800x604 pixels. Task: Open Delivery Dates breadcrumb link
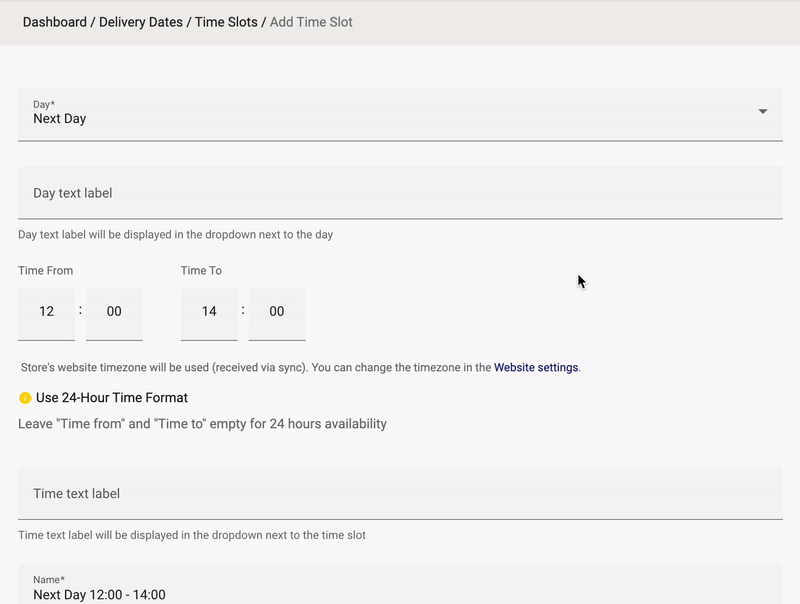141,22
